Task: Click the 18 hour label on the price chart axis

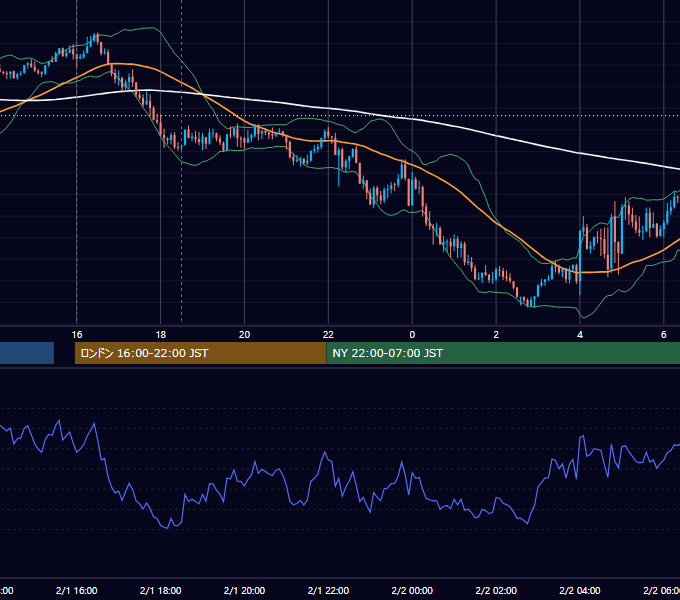Action: 160,335
